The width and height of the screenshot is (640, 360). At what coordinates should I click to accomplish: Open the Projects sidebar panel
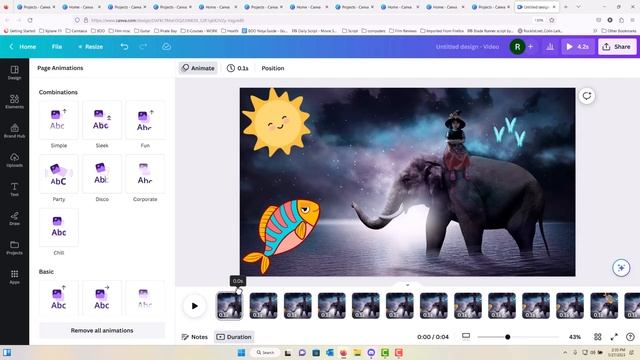[x=14, y=247]
